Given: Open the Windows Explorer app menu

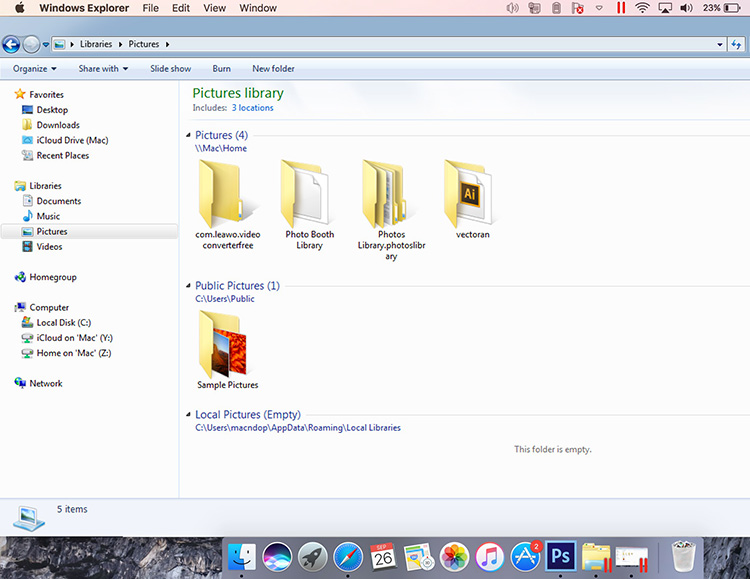Looking at the screenshot, I should tap(84, 8).
